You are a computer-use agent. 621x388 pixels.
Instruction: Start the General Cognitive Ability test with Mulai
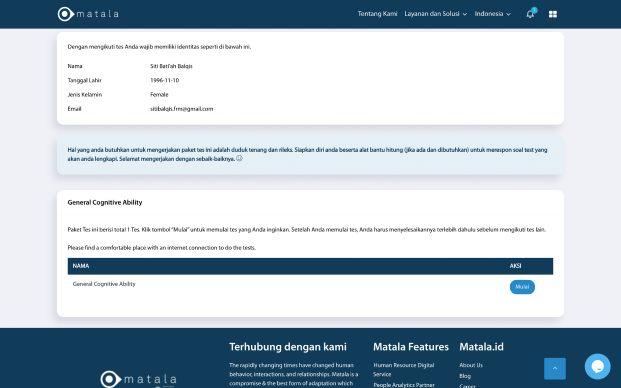(522, 287)
